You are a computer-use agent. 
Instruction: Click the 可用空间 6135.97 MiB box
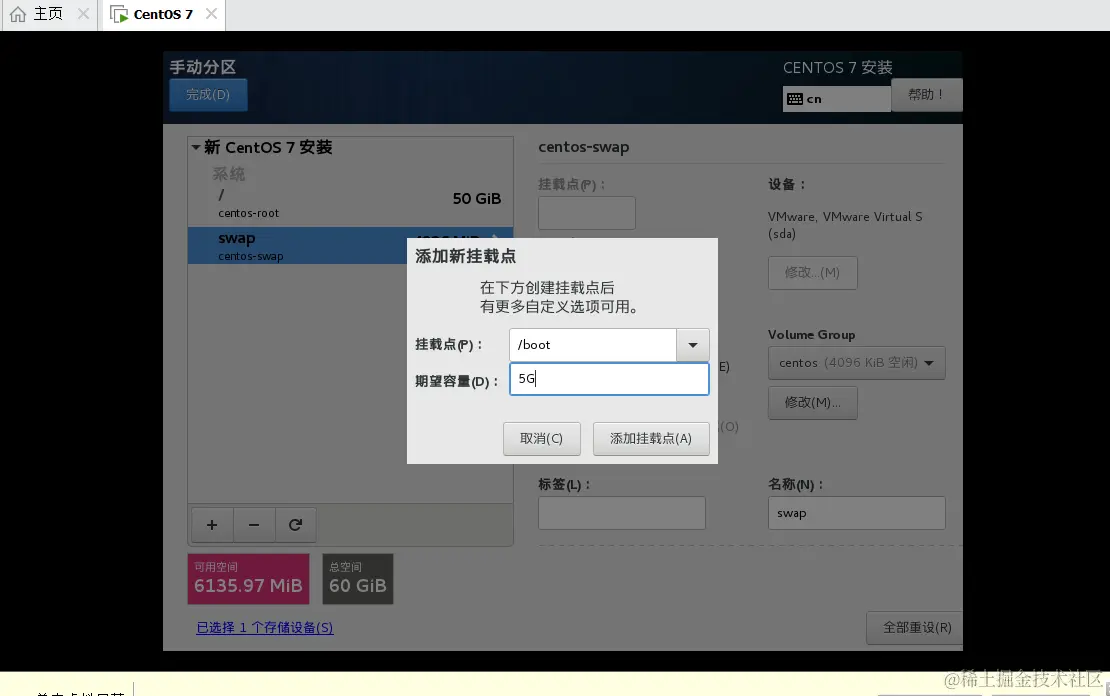tap(248, 579)
